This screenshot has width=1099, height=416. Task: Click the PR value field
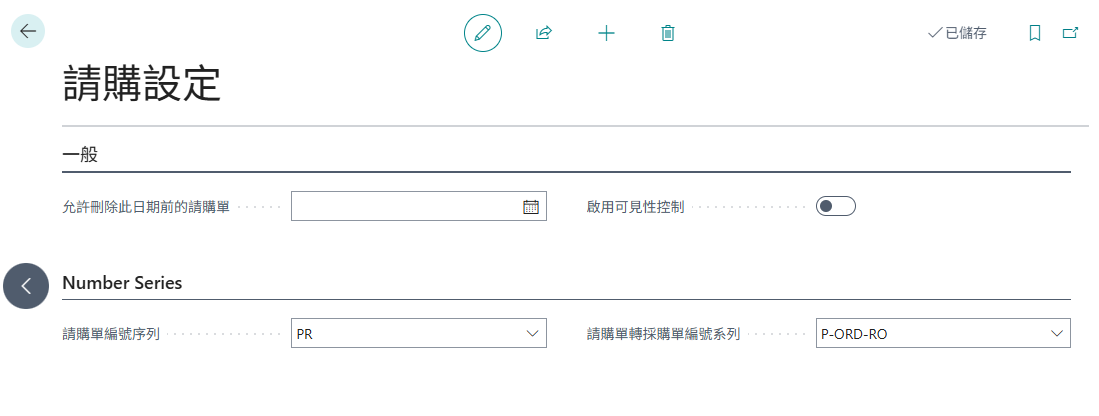418,333
